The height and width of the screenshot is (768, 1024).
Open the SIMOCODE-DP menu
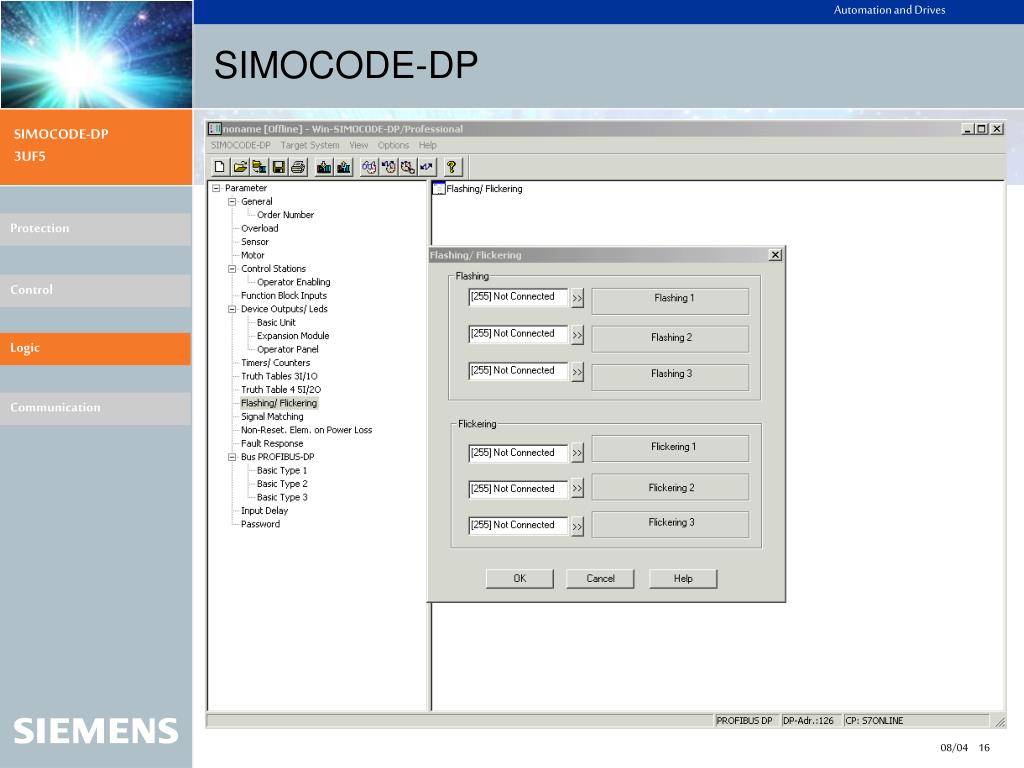(x=240, y=145)
